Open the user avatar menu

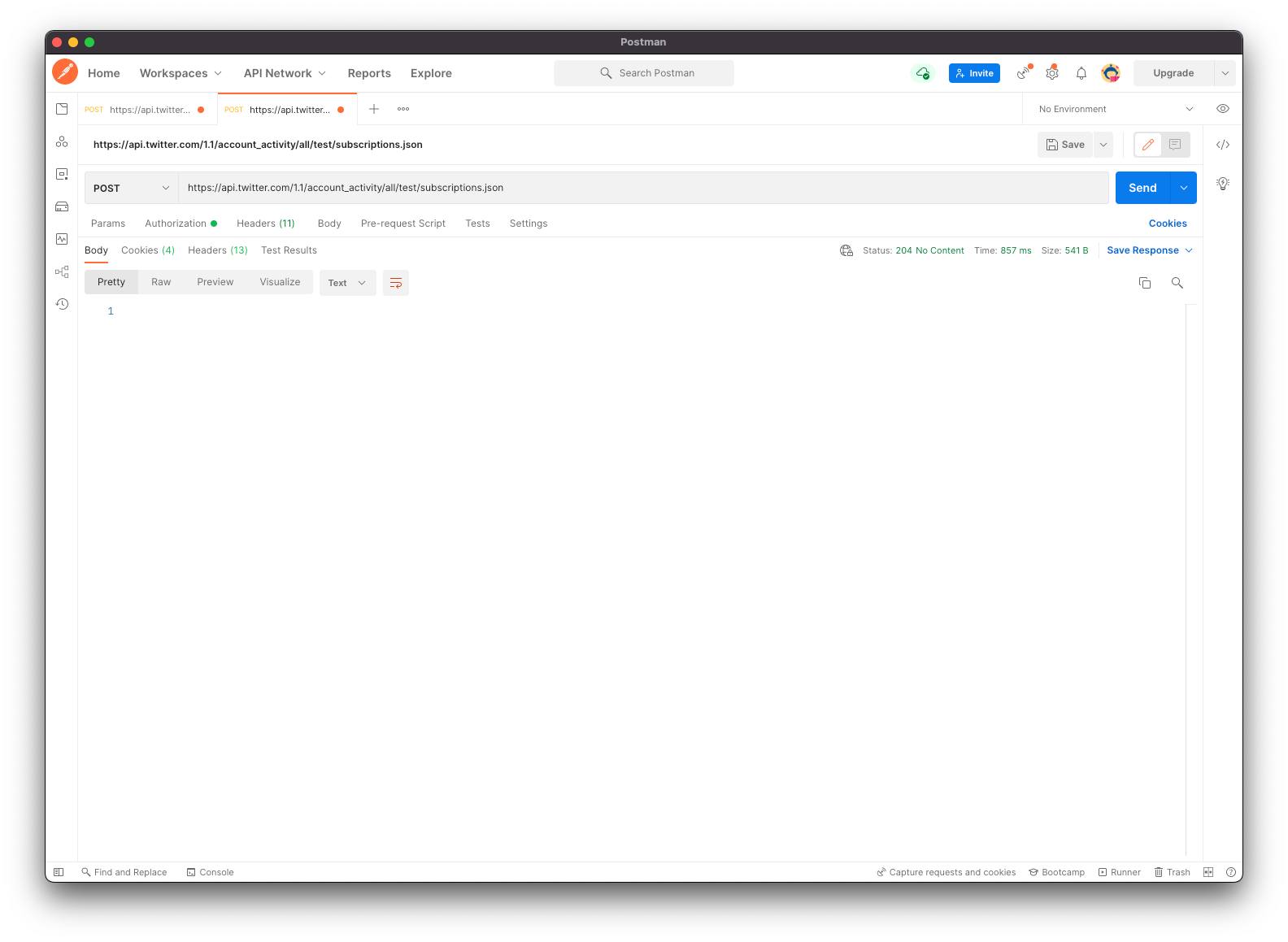pyautogui.click(x=1111, y=73)
